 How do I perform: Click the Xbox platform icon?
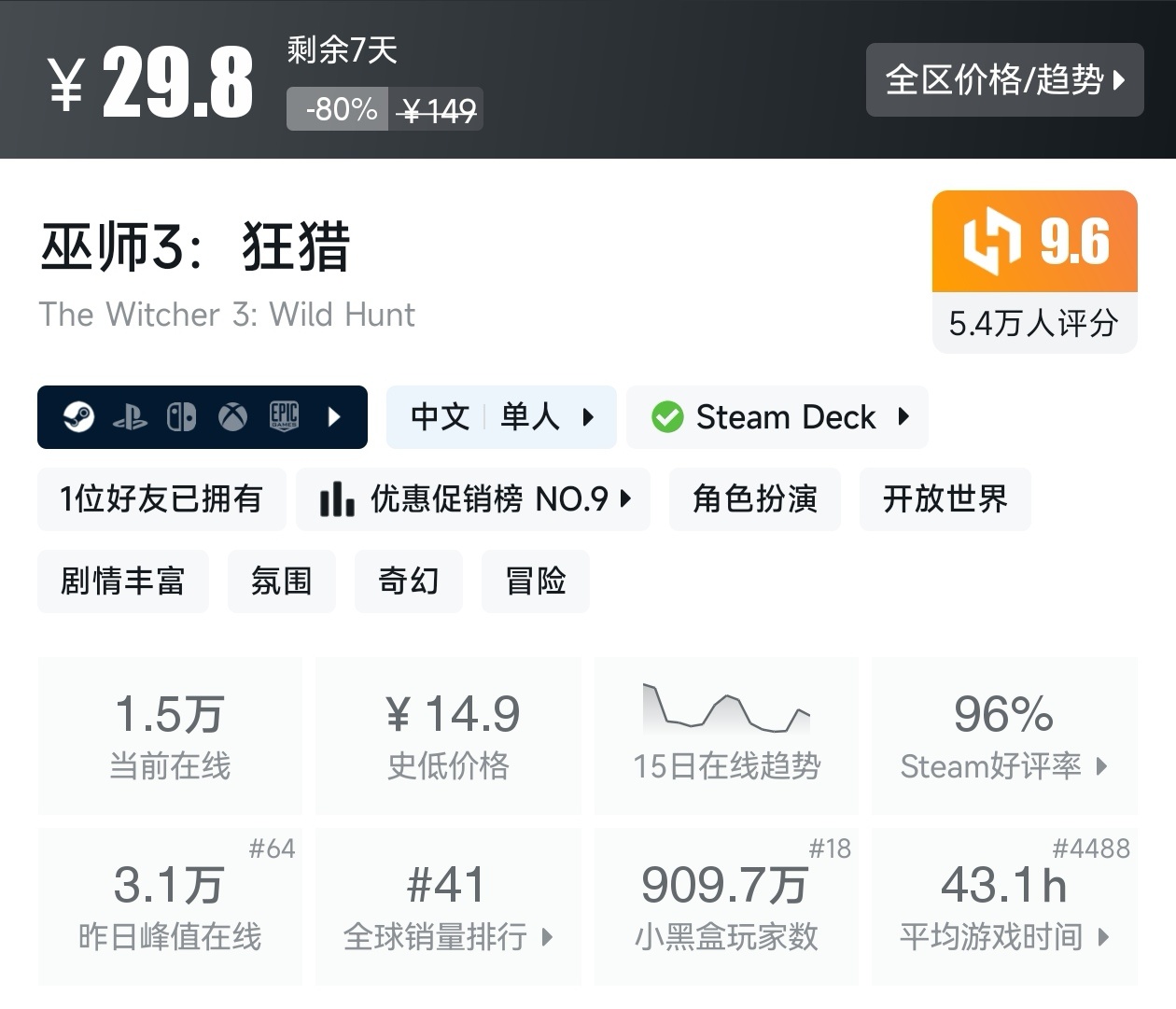pyautogui.click(x=232, y=416)
